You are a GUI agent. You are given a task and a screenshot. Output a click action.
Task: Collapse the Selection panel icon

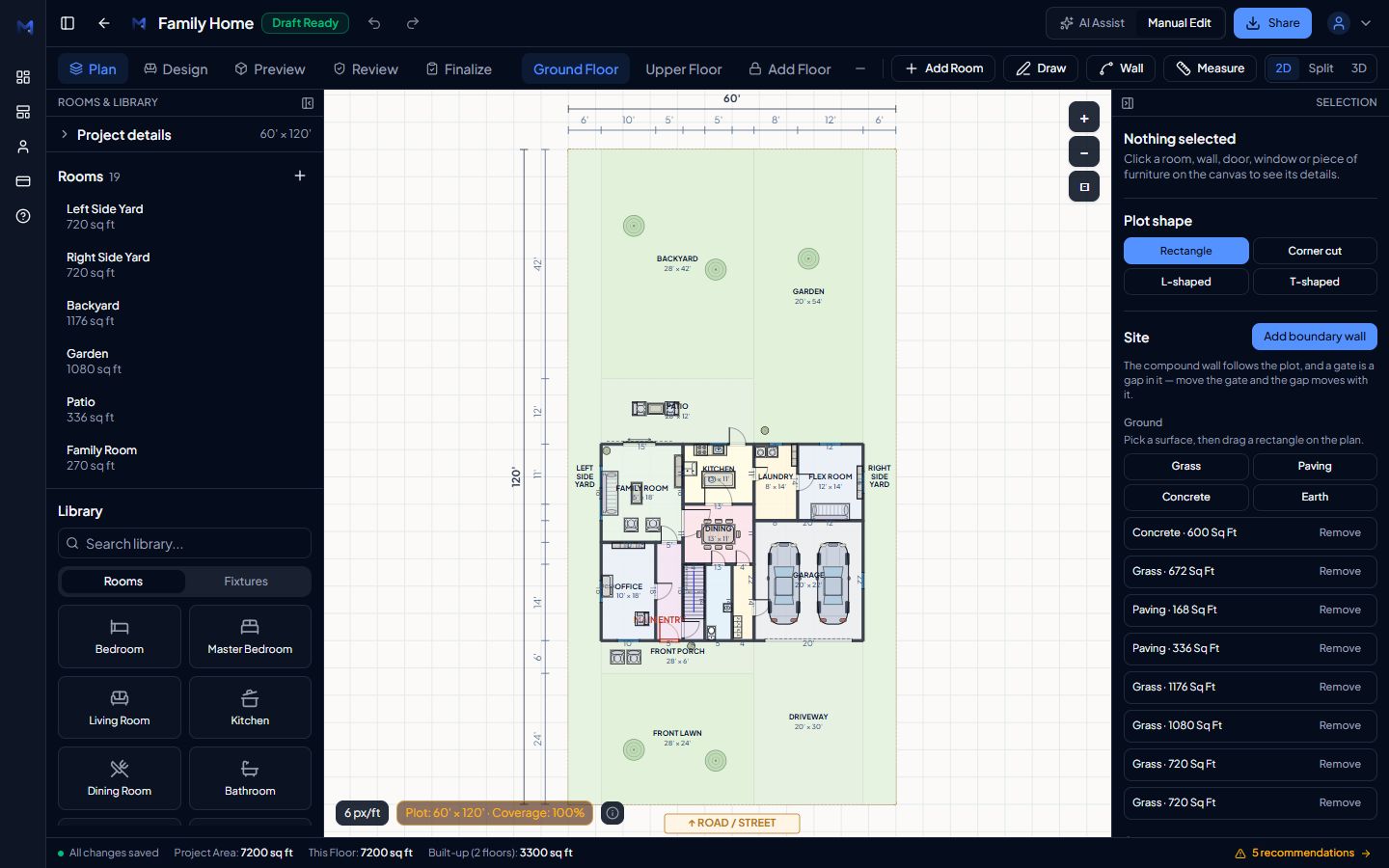1128,102
